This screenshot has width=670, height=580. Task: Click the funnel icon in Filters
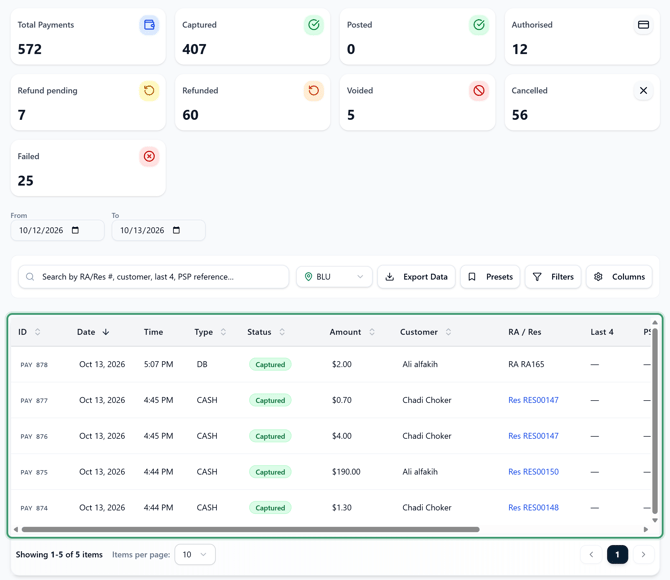click(x=537, y=277)
